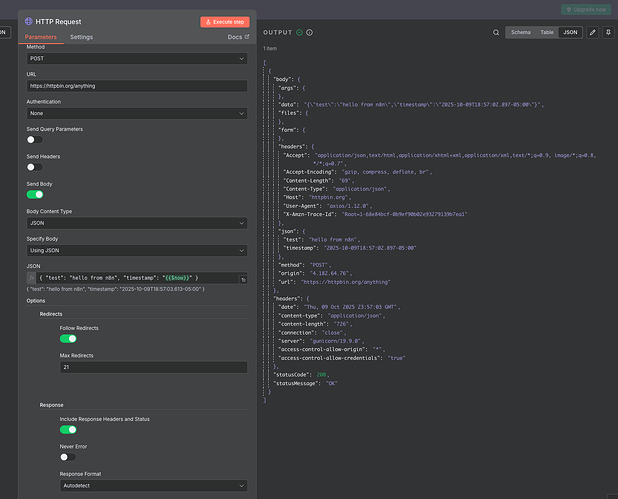Enable the Send Query Parameters toggle

click(x=34, y=140)
